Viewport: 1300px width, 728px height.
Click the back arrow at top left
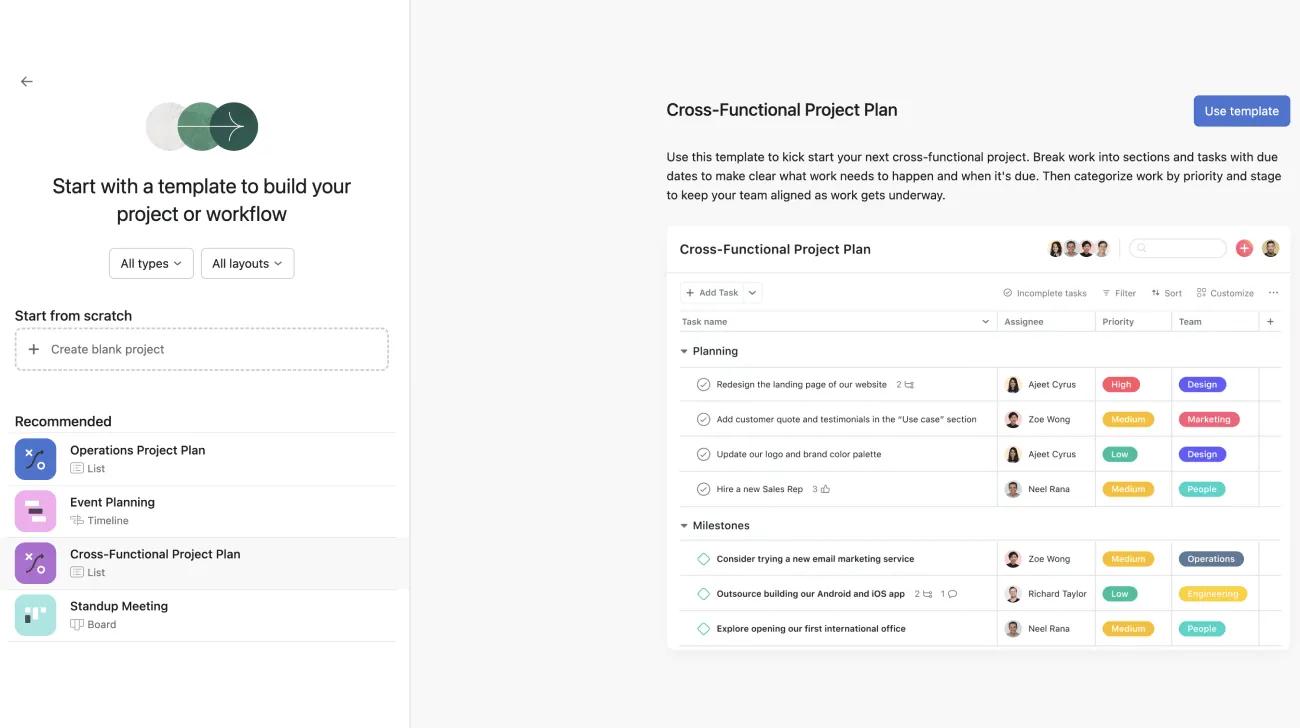click(x=25, y=80)
